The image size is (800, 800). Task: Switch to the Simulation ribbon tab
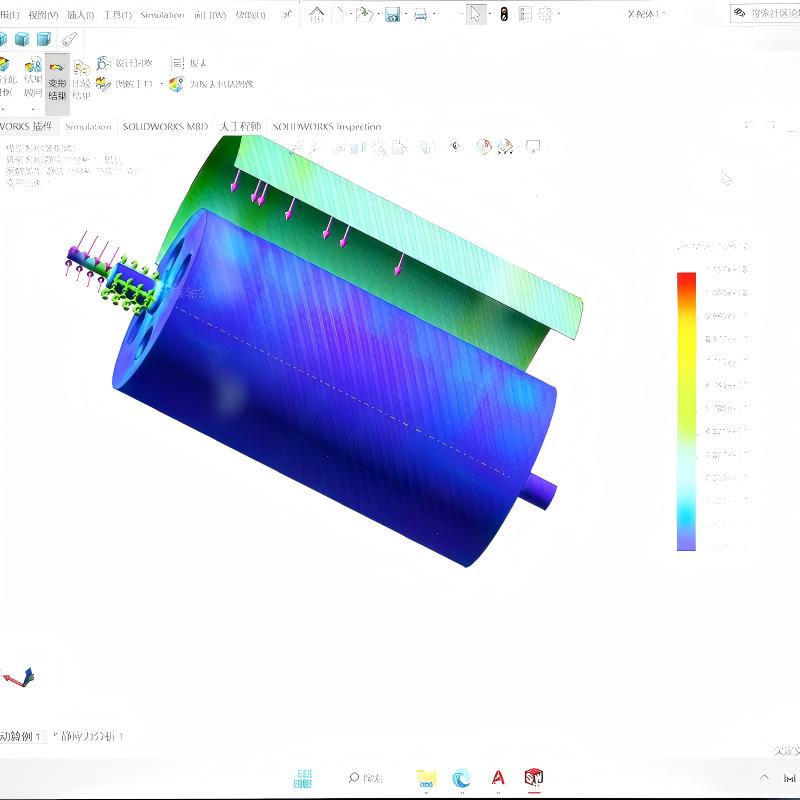click(x=88, y=127)
